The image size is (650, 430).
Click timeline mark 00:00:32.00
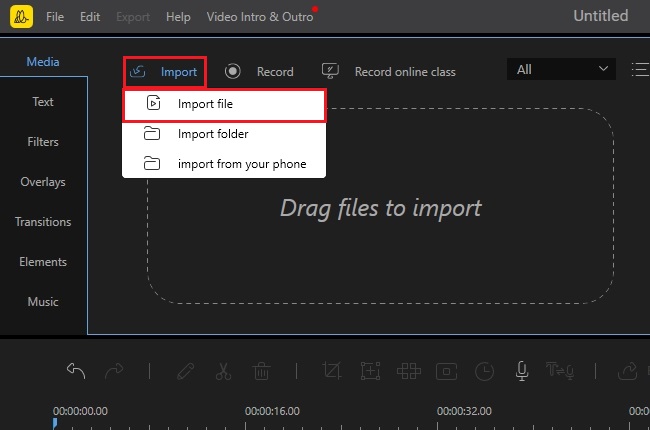pos(464,411)
